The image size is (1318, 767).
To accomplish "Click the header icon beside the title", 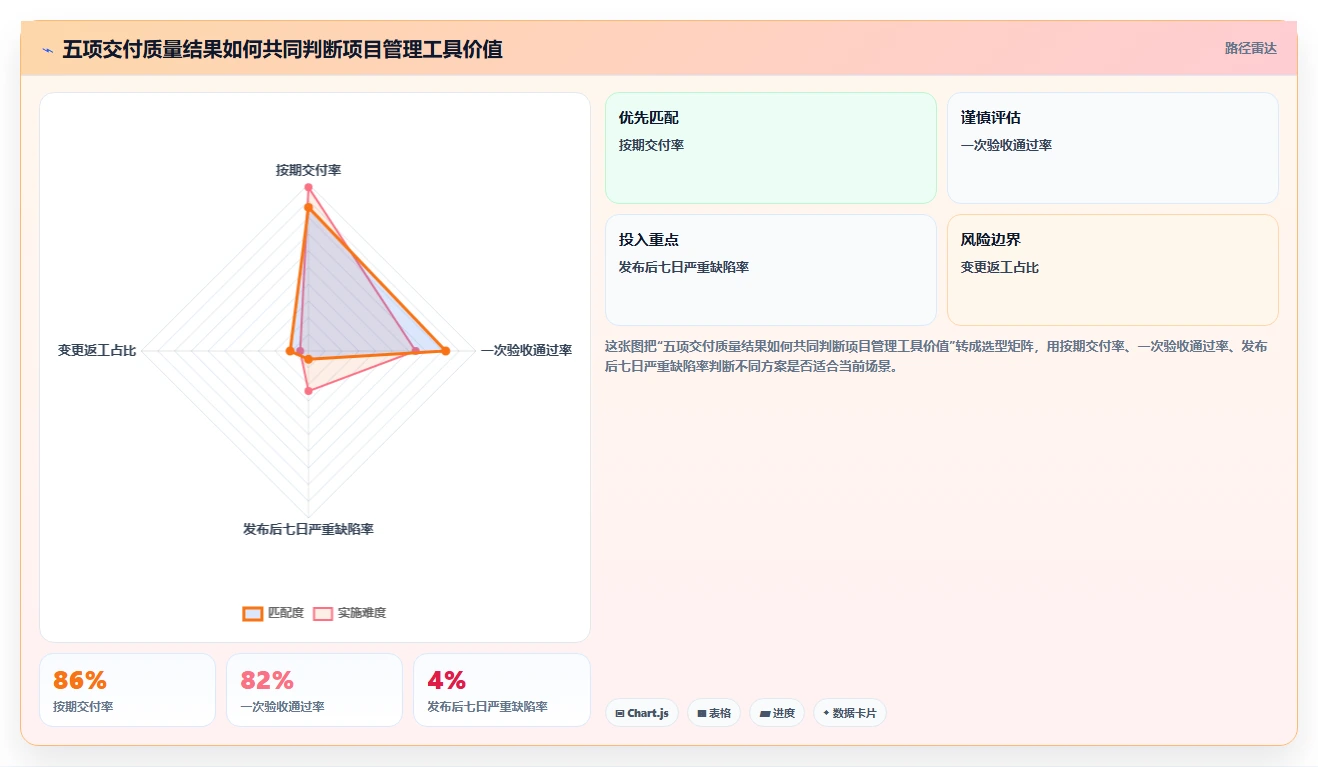I will pos(48,49).
